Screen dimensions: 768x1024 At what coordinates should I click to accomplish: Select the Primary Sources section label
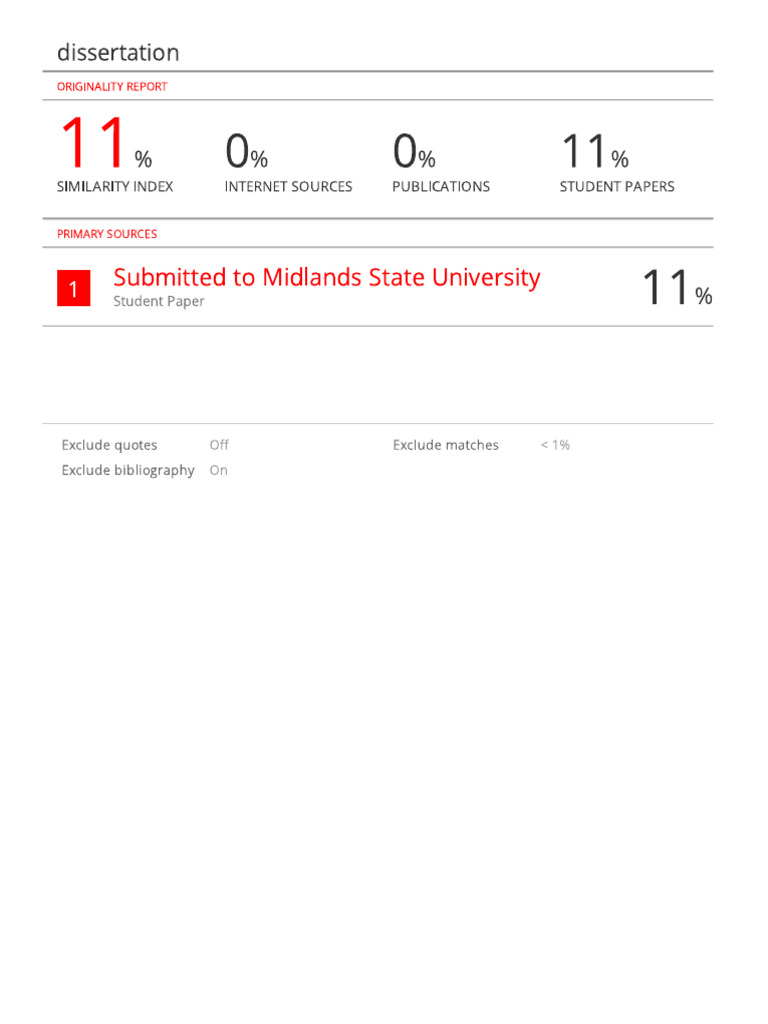107,234
